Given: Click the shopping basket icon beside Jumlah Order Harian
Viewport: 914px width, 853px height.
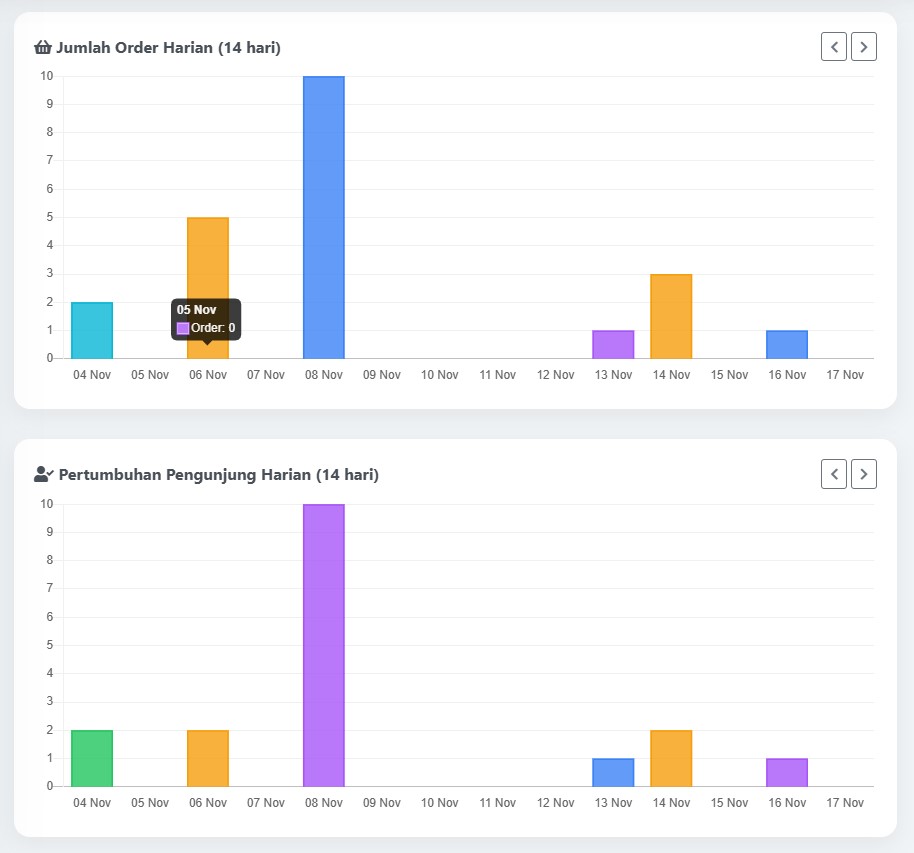Looking at the screenshot, I should [x=43, y=47].
